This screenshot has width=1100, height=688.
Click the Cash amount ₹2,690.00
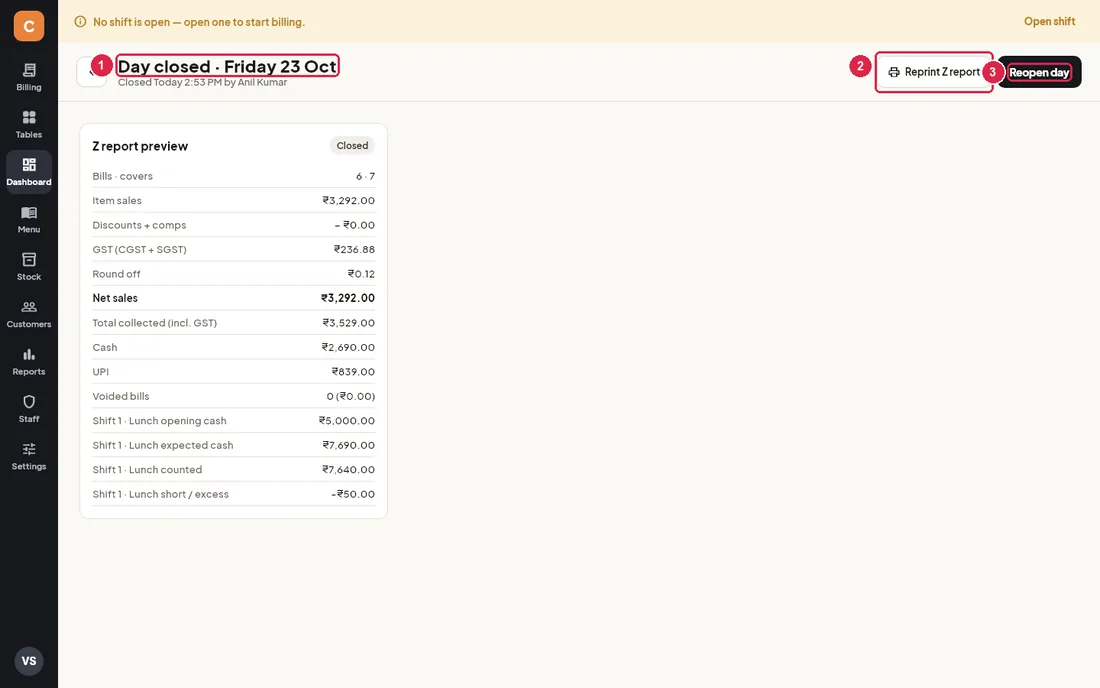pos(348,347)
